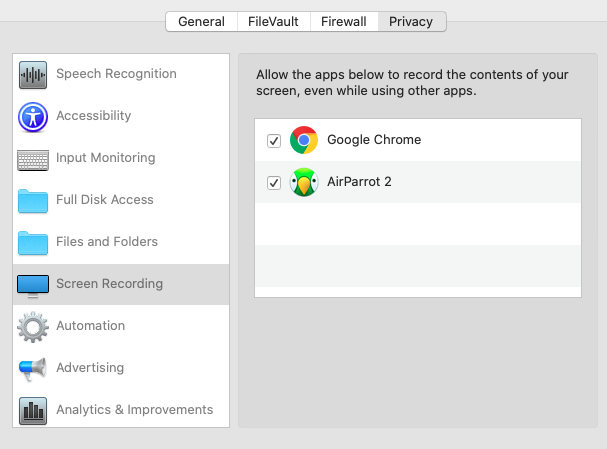
Task: Open the FileVault tab
Action: [x=272, y=21]
